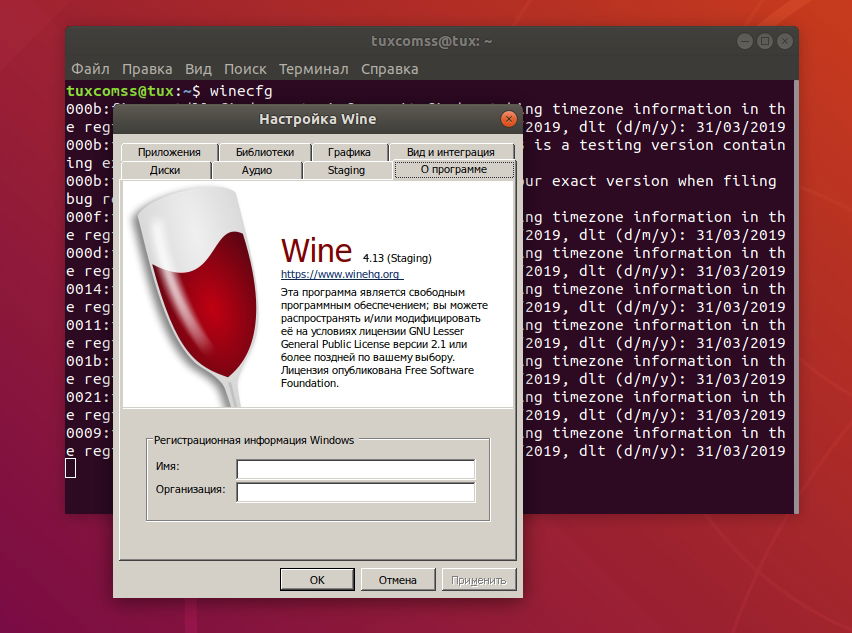The image size is (852, 633).
Task: Click the Применить button
Action: 478,580
